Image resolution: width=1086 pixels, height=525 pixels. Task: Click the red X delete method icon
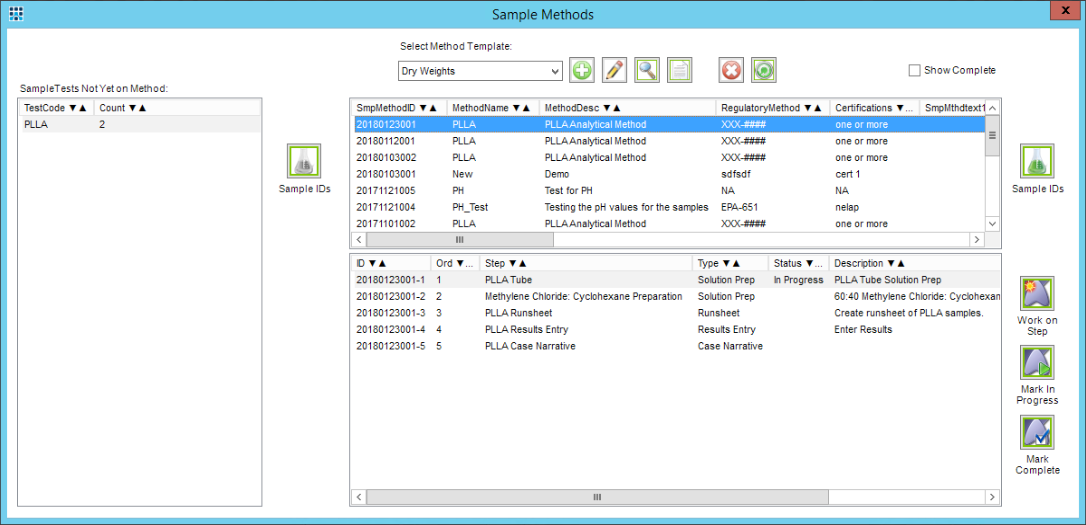click(731, 71)
